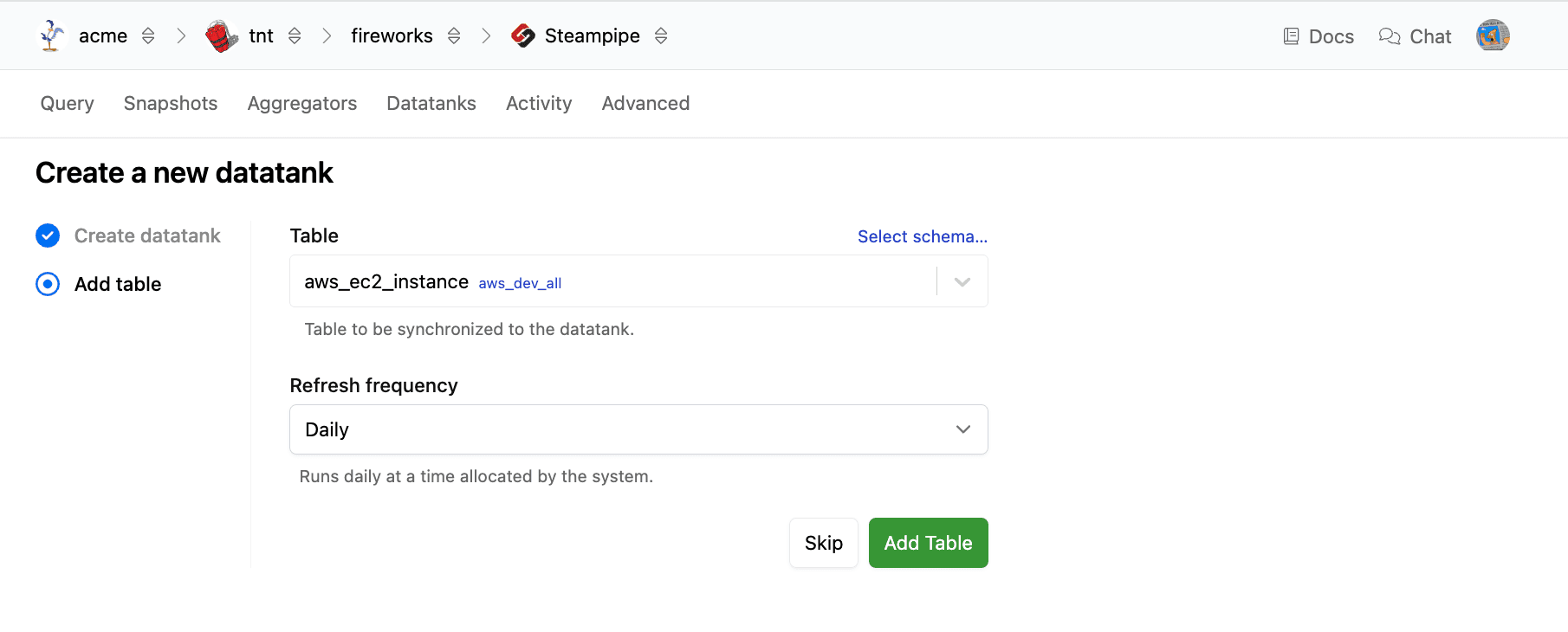Screen dimensions: 1568x632
Task: Open the Steampipe switcher arrows
Action: [661, 35]
